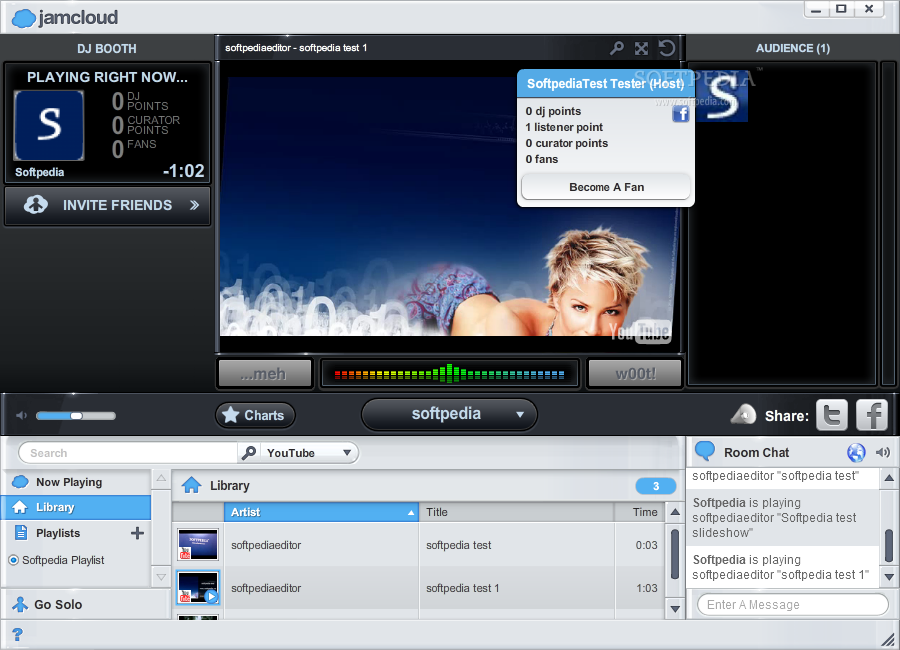Screen dimensions: 900x650
Task: Open Now Playing in sidebar
Action: (x=76, y=482)
